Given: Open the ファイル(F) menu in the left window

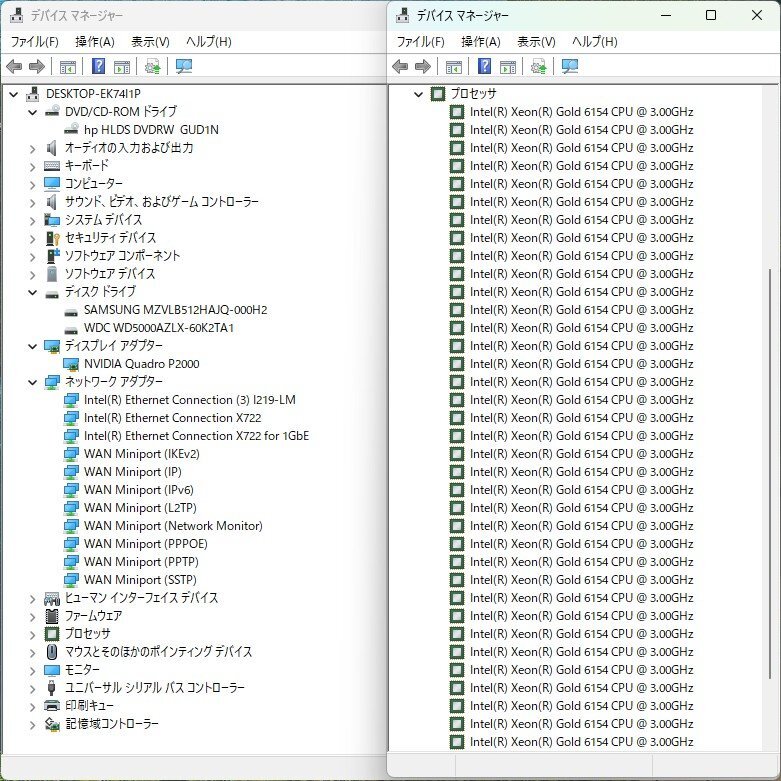Looking at the screenshot, I should coord(34,42).
